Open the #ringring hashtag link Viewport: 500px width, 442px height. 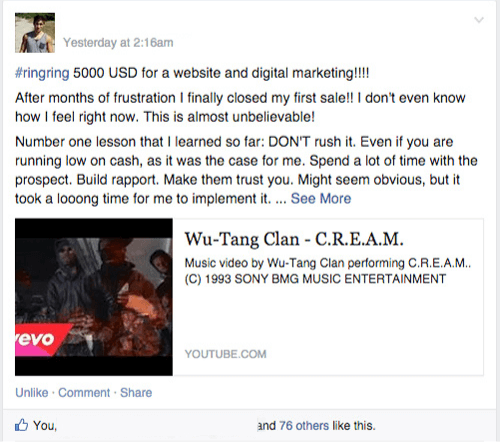(42, 73)
